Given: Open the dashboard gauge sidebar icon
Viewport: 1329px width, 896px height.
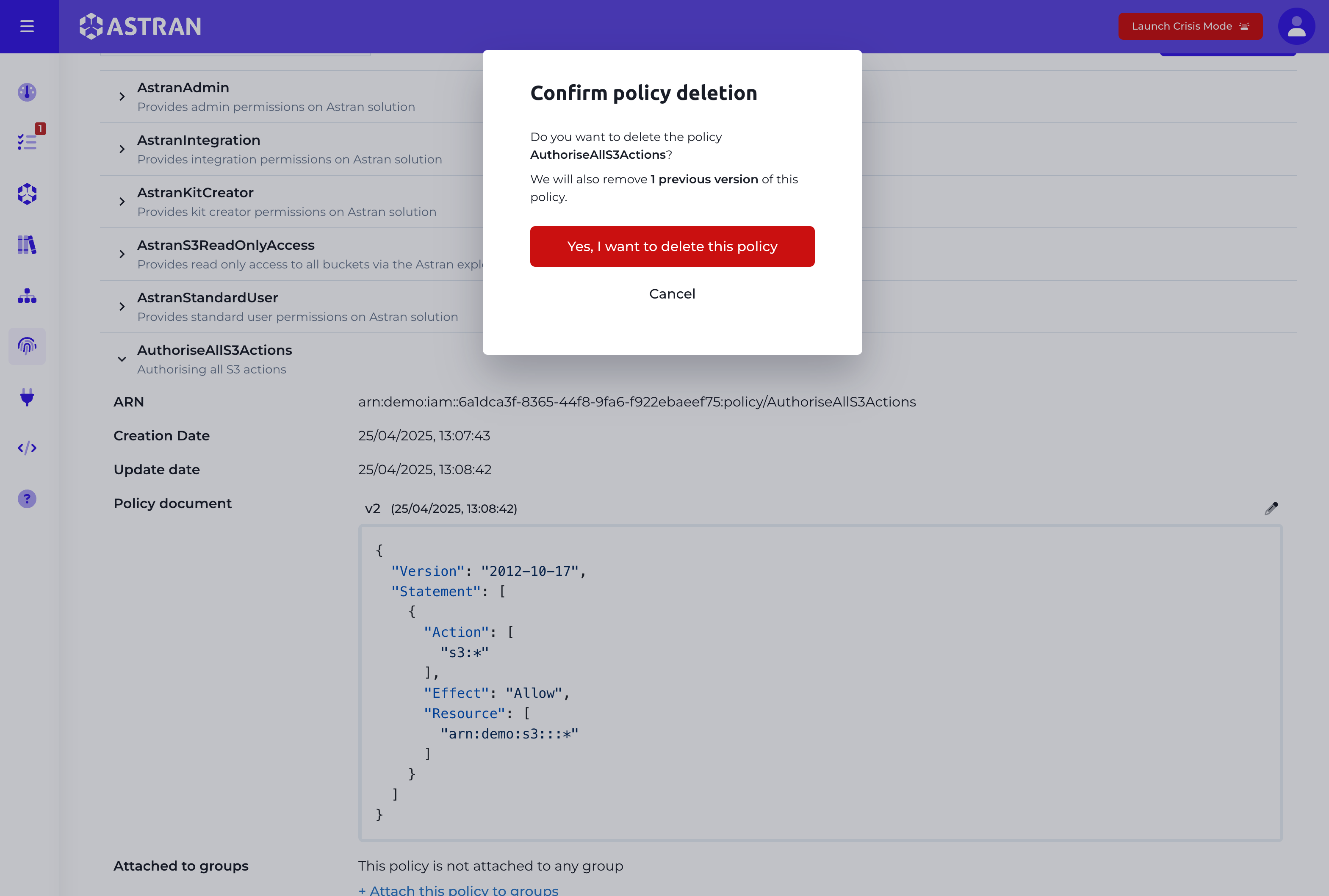Looking at the screenshot, I should (27, 92).
